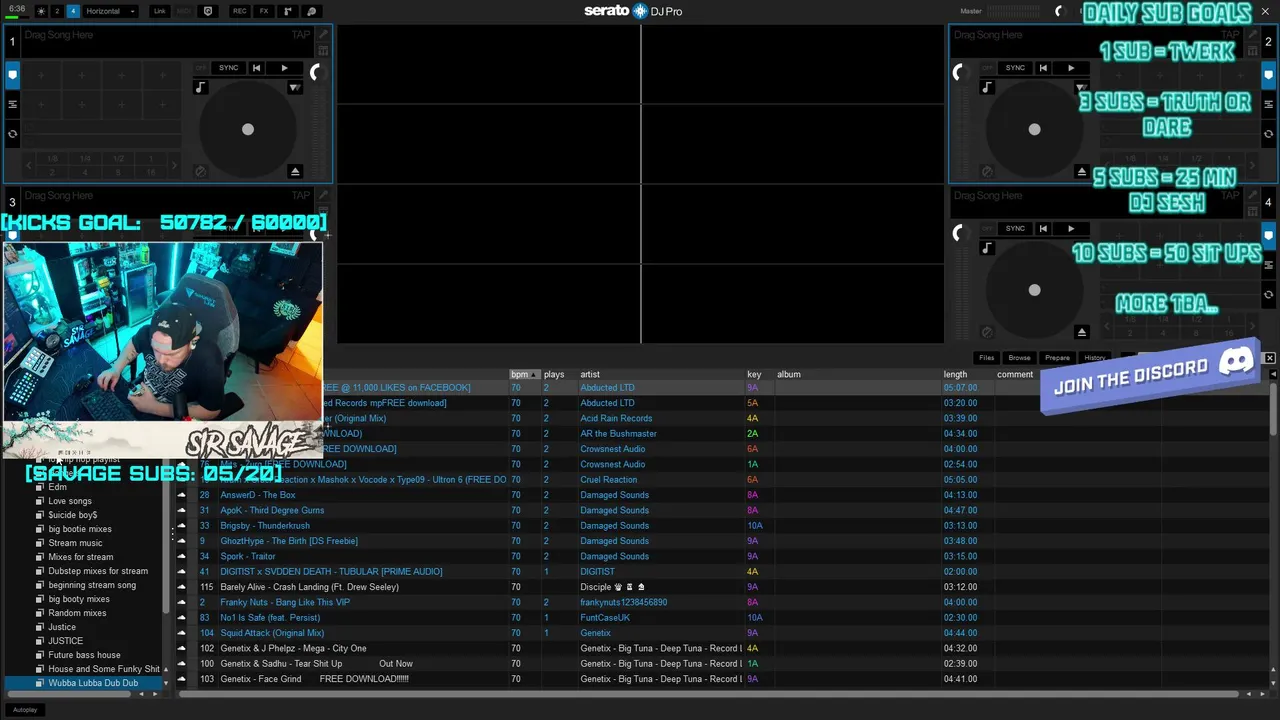Enable SYNC on deck 2

pos(1015,68)
